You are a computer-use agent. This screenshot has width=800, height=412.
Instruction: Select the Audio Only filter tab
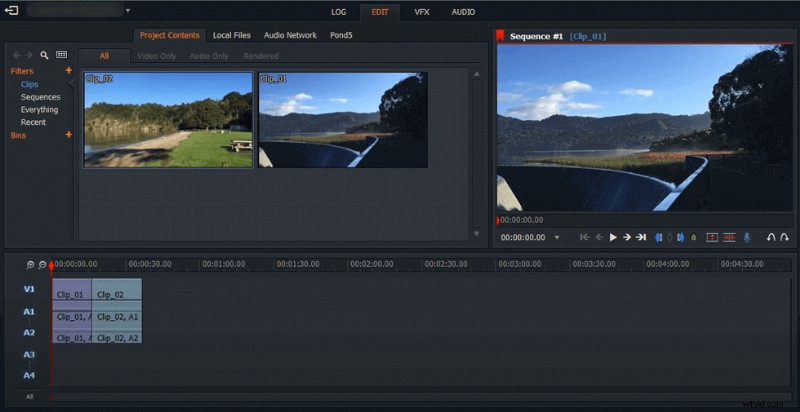tap(209, 56)
